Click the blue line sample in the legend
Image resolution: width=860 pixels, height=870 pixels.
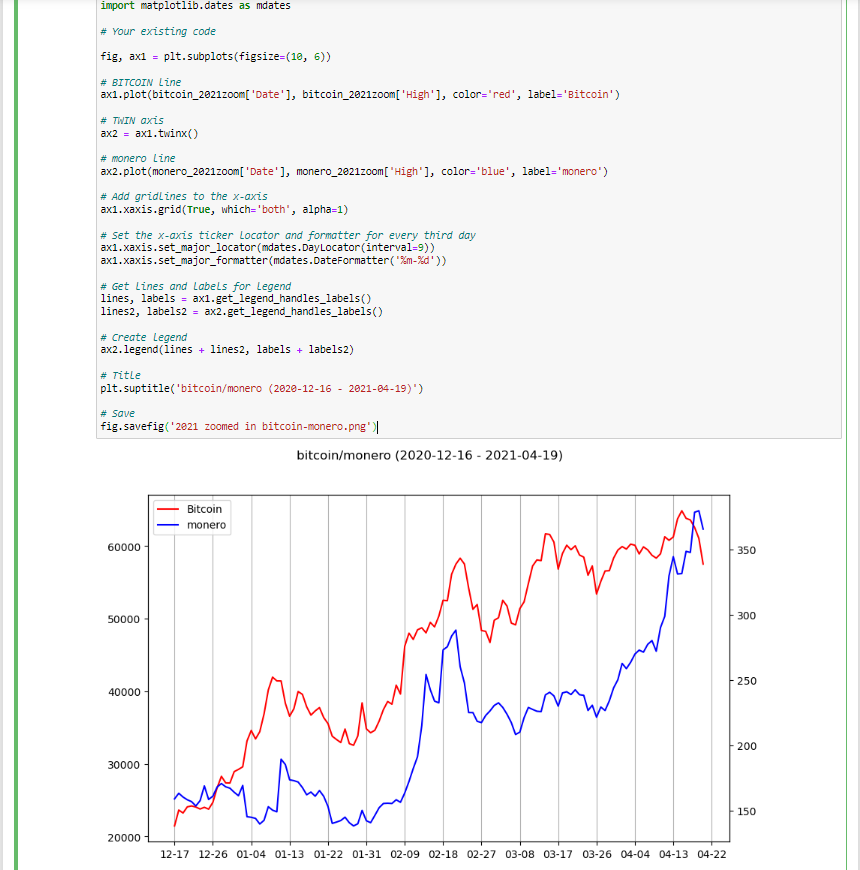(168, 525)
